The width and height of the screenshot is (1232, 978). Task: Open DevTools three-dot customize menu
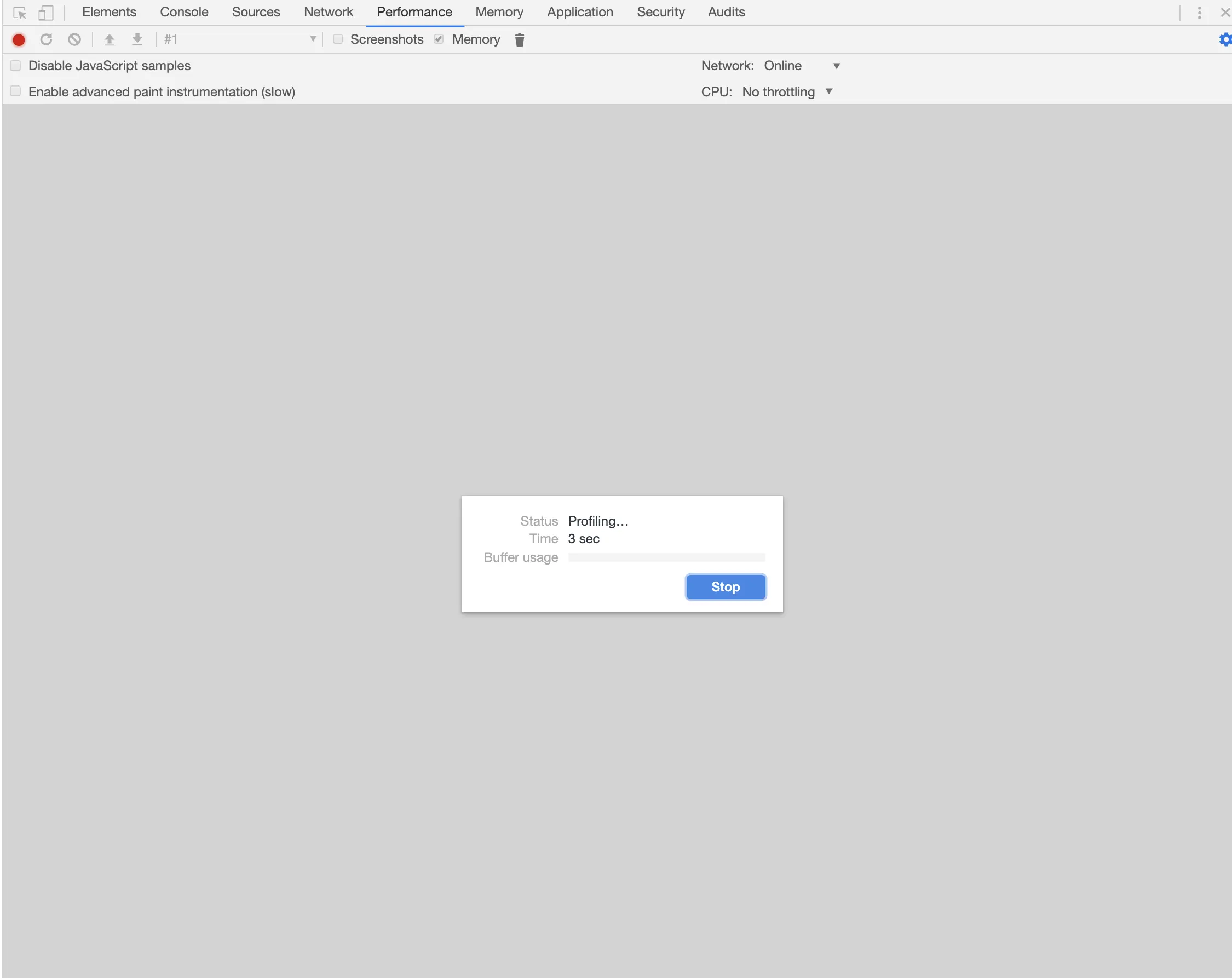(x=1199, y=13)
